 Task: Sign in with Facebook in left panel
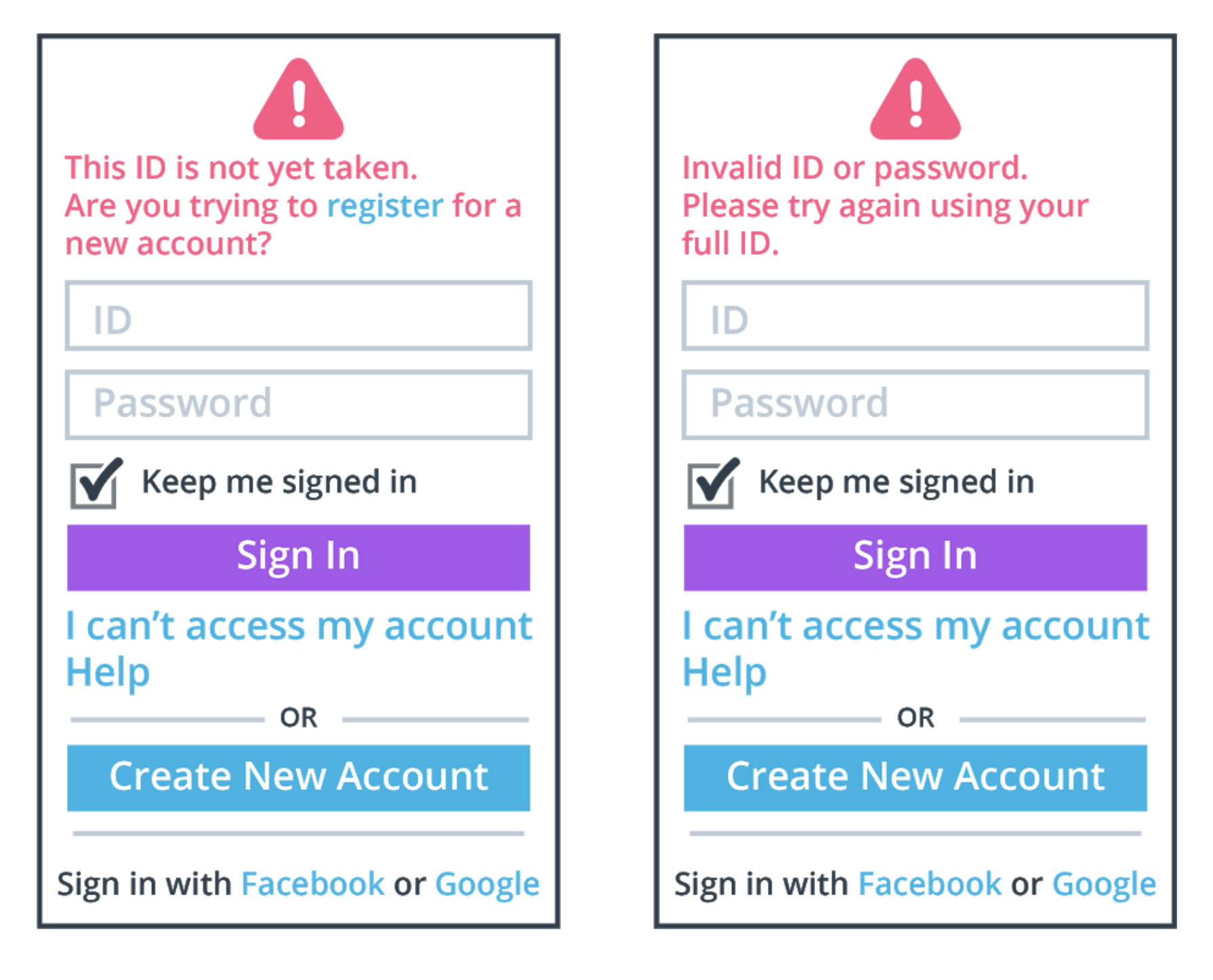(312, 884)
